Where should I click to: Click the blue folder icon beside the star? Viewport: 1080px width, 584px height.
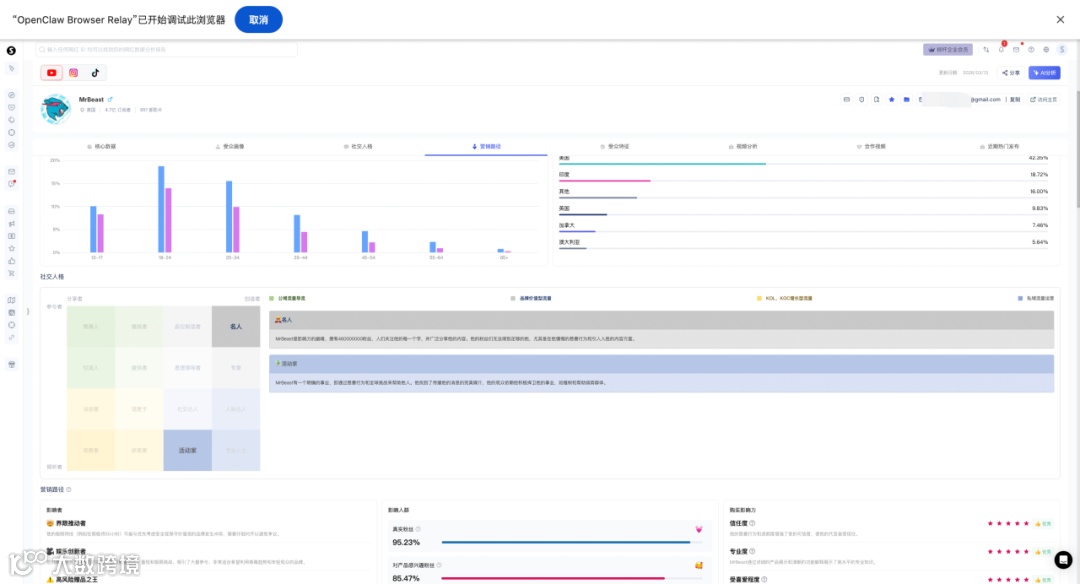click(906, 99)
